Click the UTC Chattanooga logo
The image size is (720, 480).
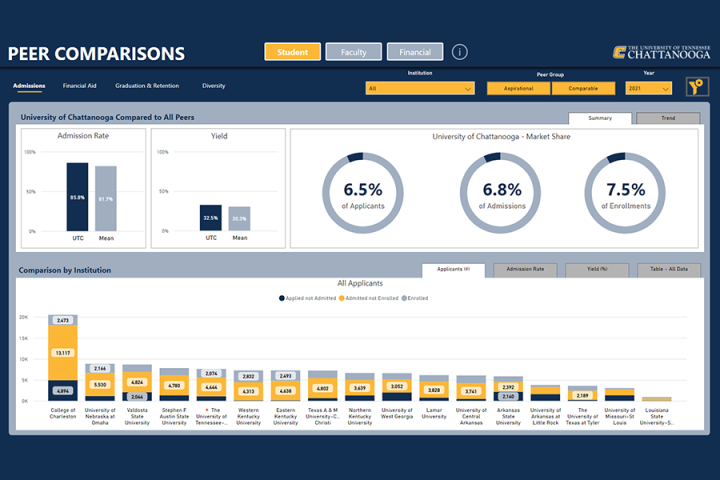pos(661,52)
